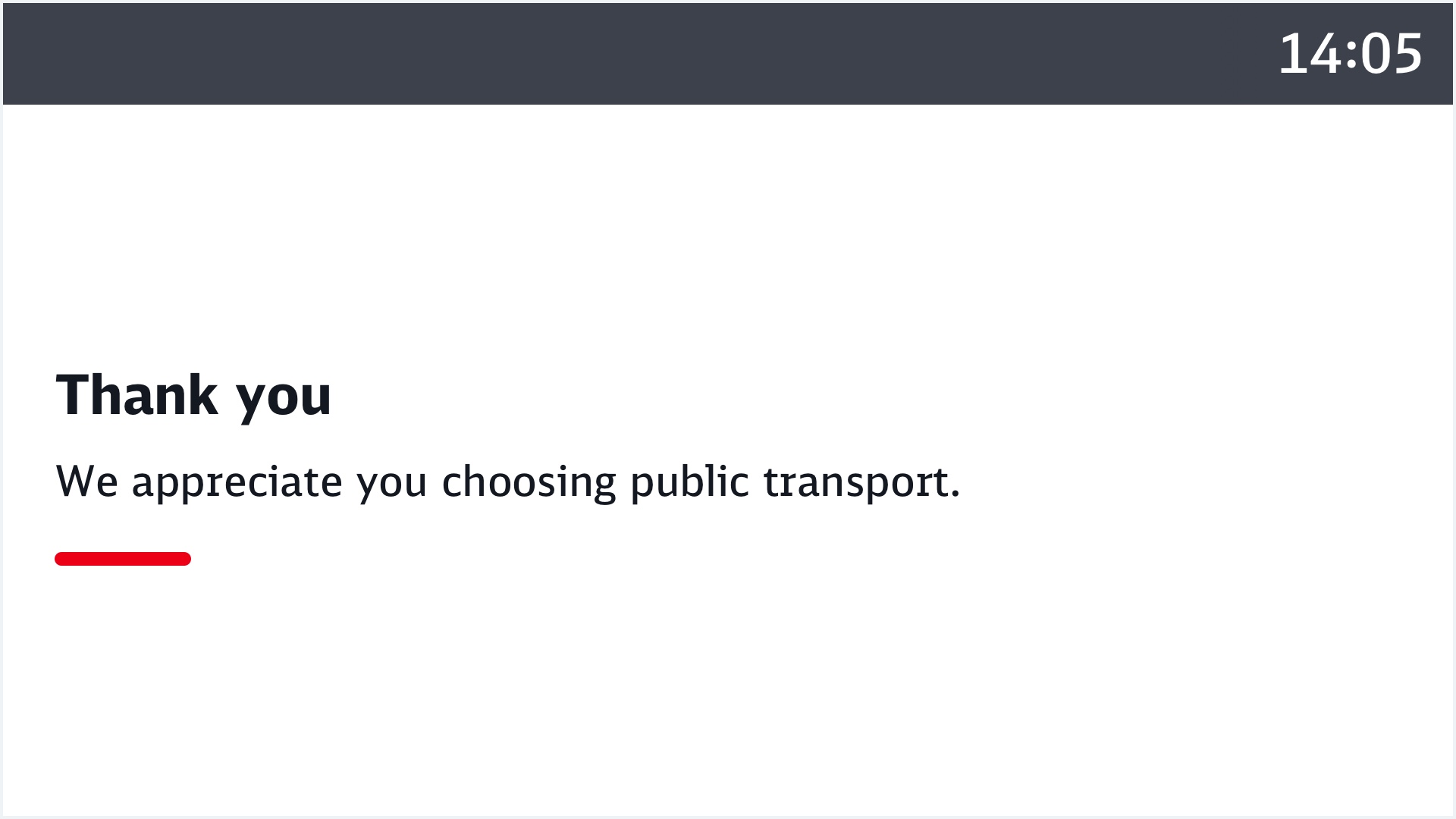
Task: Click the 14:05 clock display
Action: (1350, 54)
